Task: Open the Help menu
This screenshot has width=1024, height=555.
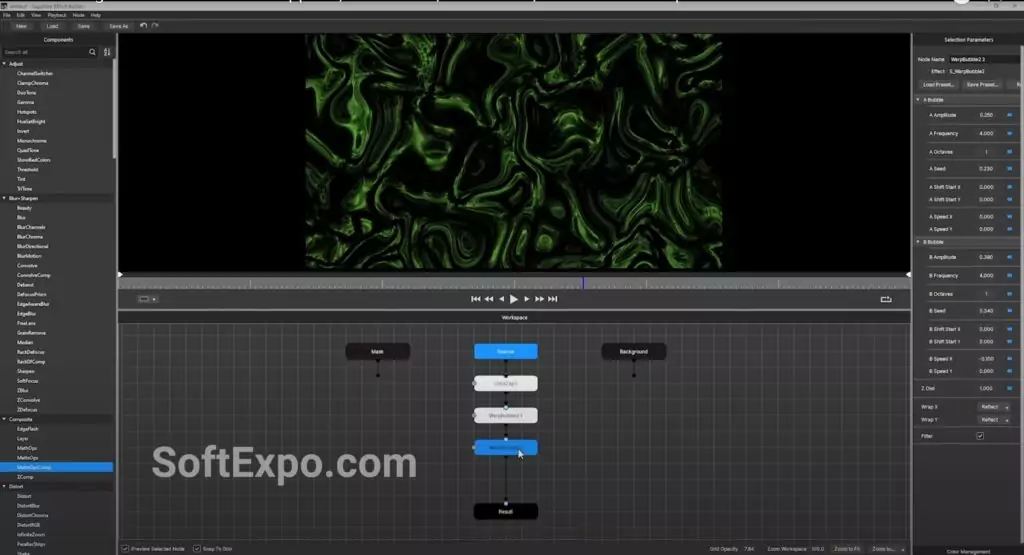Action: (x=95, y=15)
